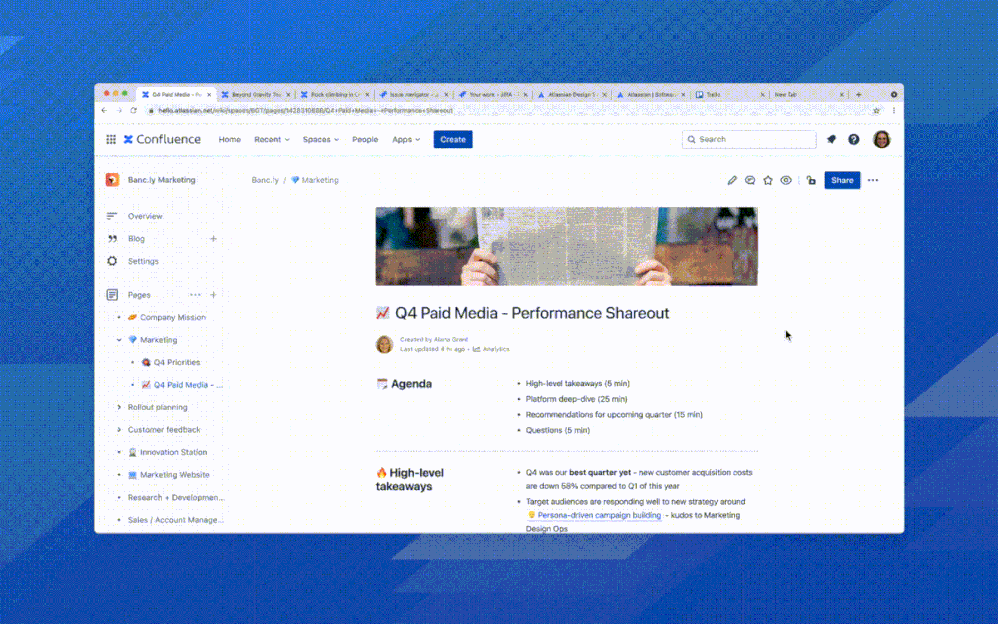The width and height of the screenshot is (998, 624).
Task: Click the watch eye icon
Action: [x=786, y=180]
